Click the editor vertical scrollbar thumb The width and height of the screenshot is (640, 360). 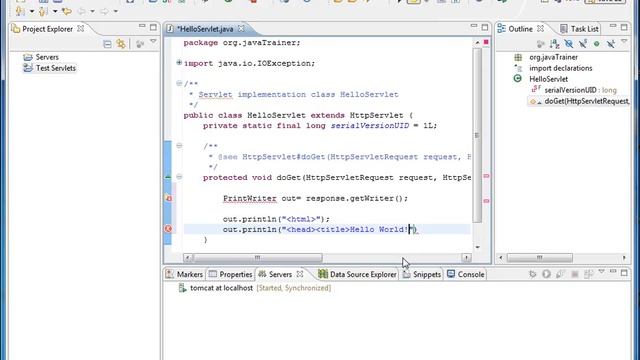(x=477, y=135)
